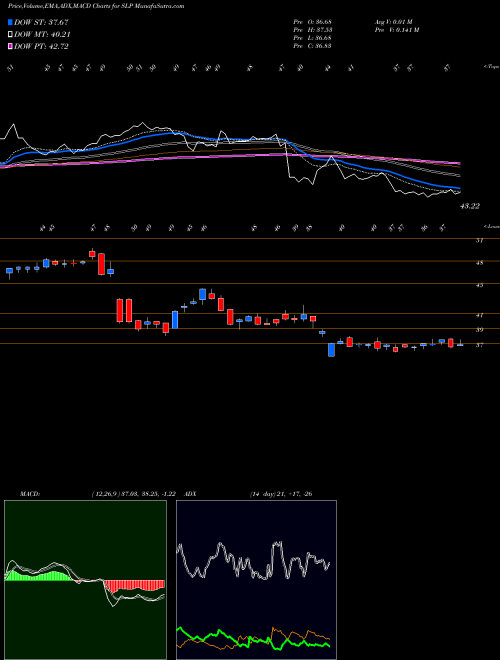500x660 pixels.
Task: Click the Pre H: 37.33 value
Action: click(312, 30)
